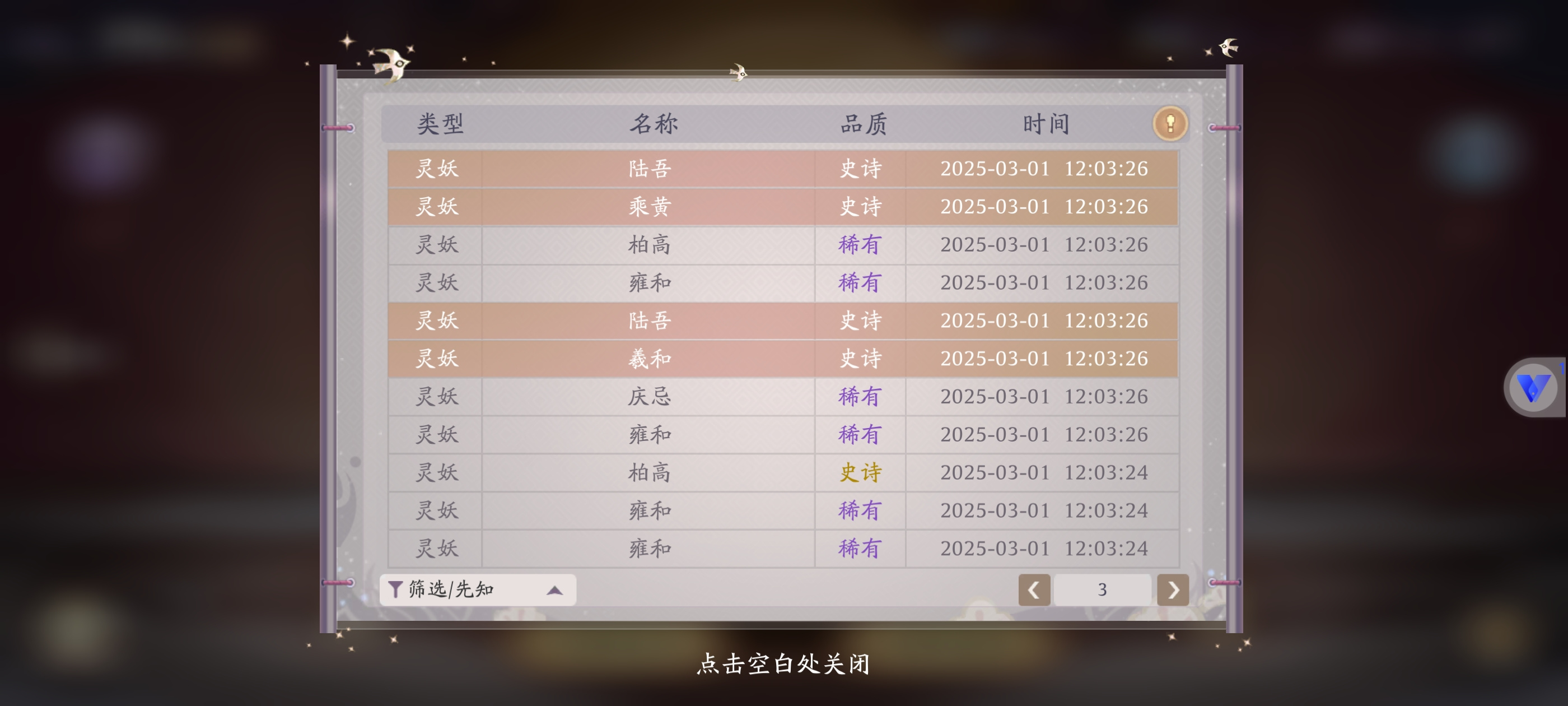Click the time cell in the 乘黄 row
The height and width of the screenshot is (706, 1568).
coord(1043,207)
